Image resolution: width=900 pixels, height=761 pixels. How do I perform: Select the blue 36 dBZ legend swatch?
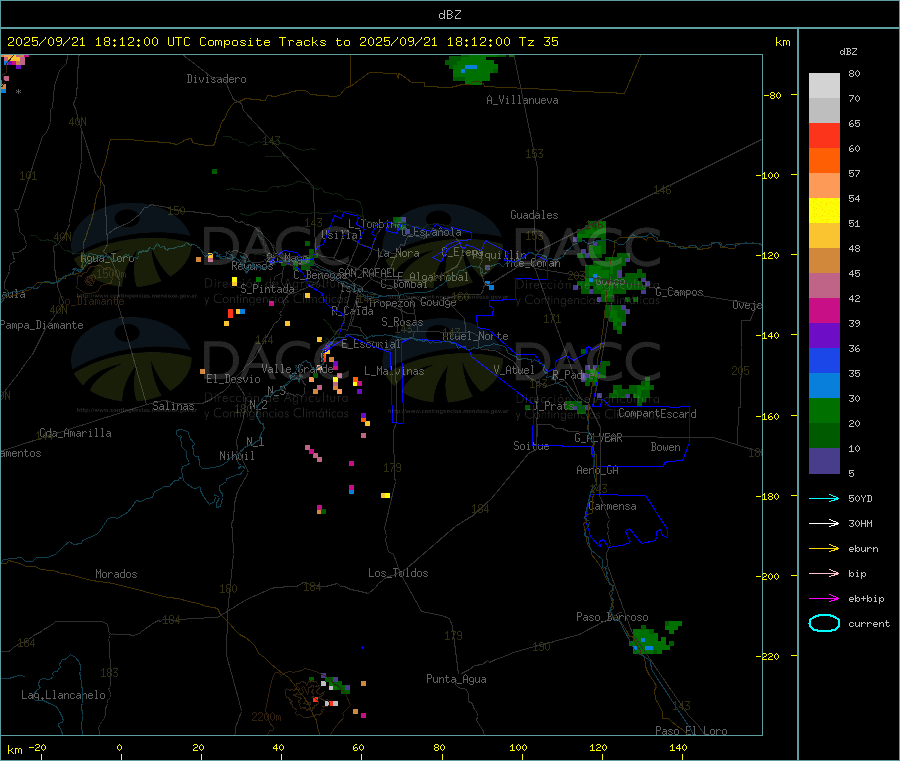pyautogui.click(x=824, y=360)
